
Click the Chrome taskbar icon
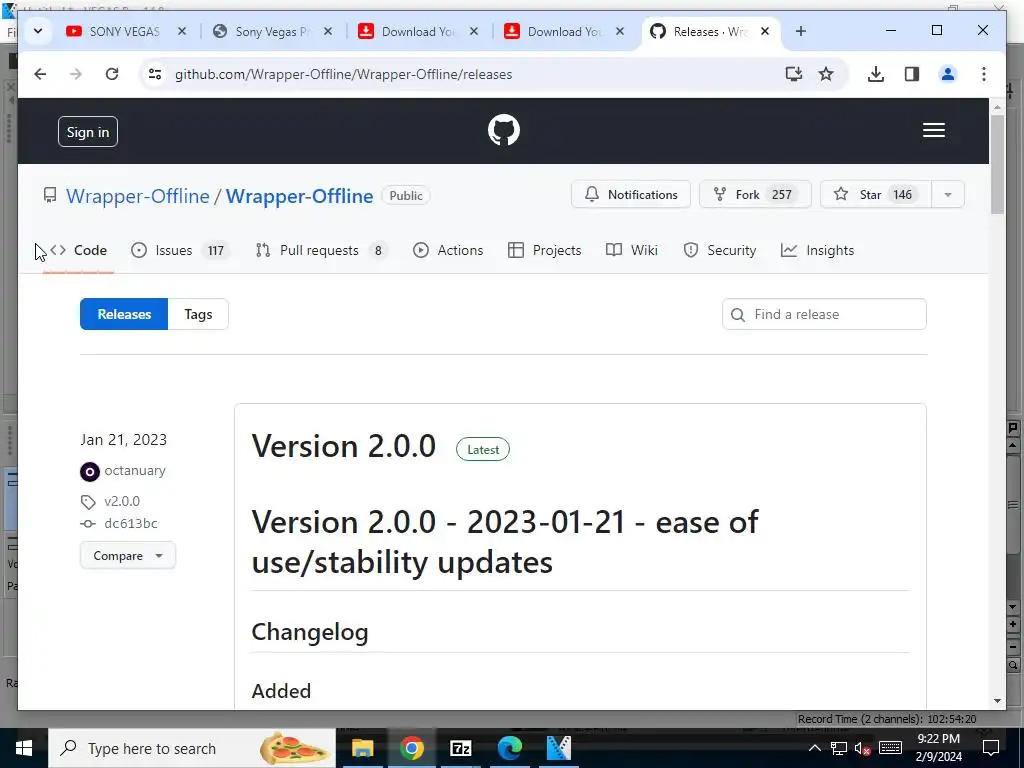pos(411,748)
